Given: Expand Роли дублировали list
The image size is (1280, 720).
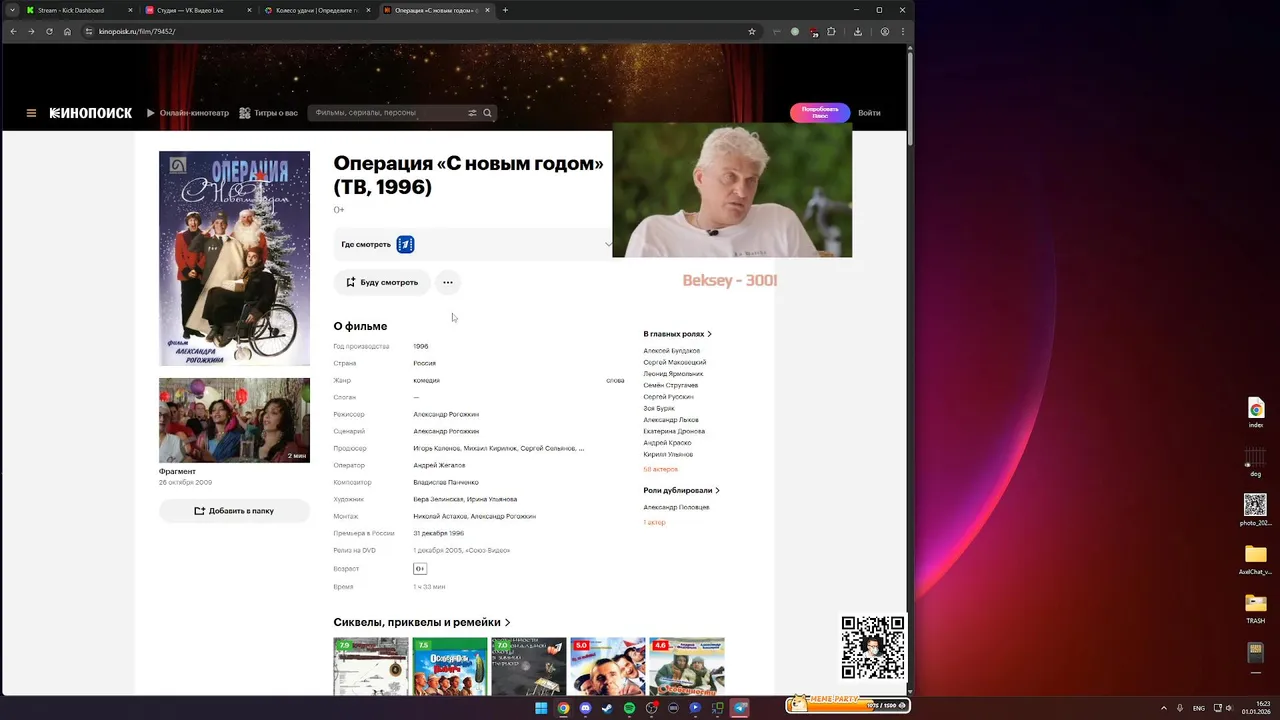Looking at the screenshot, I should 681,490.
